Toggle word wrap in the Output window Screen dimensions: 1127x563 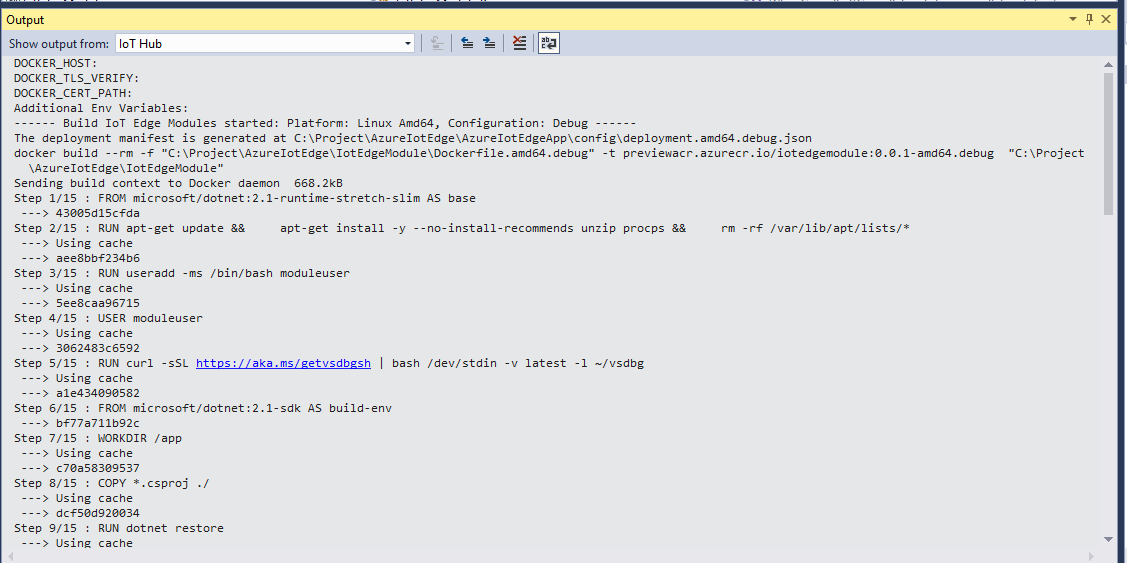[549, 44]
